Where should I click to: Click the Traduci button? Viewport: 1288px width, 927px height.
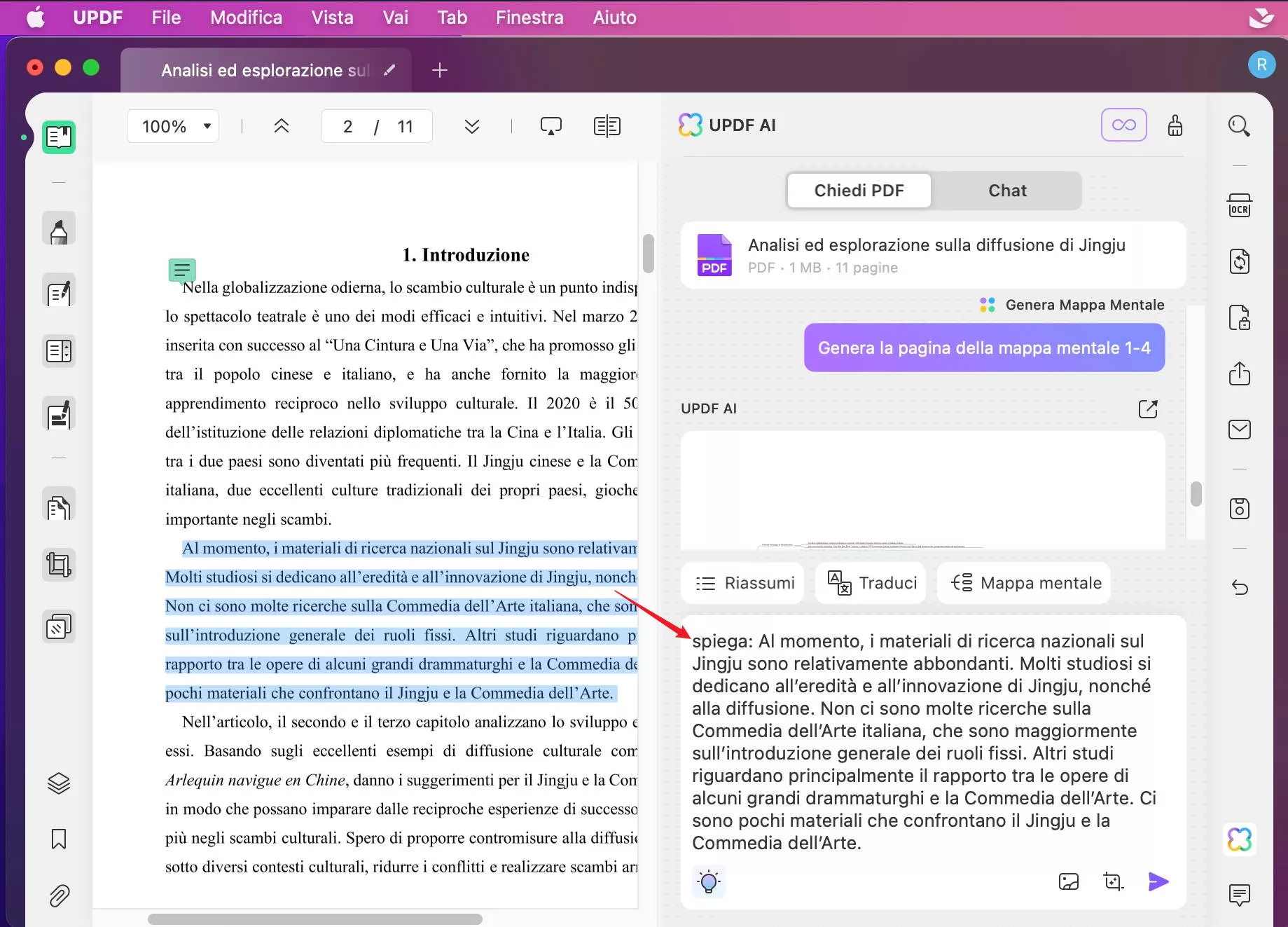tap(871, 583)
